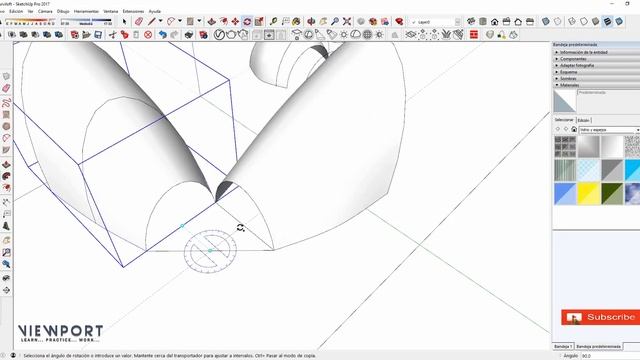Choose the Tape Measure tool in top toolbar

click(x=273, y=22)
